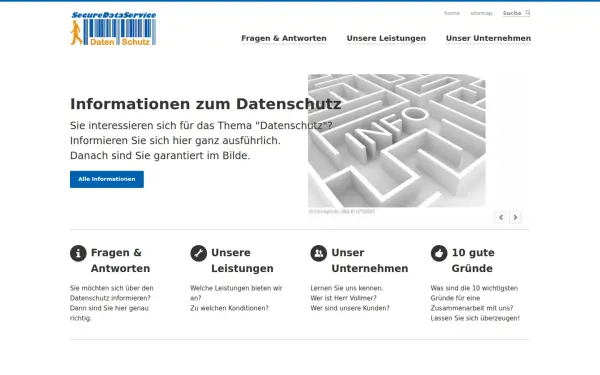Screen dimensions: 600x375
Task: Click text 'Wer ist Herr Vollmer?'
Action: 343,298
